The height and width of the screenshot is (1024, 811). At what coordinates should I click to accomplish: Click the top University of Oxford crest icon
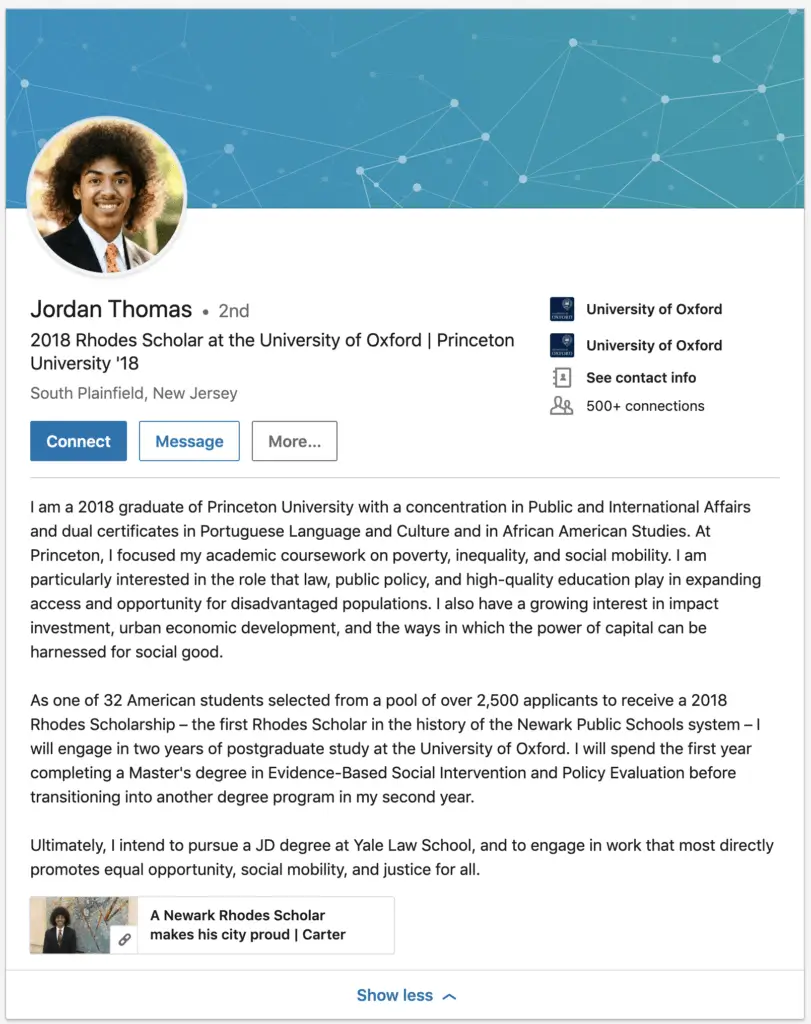click(563, 309)
